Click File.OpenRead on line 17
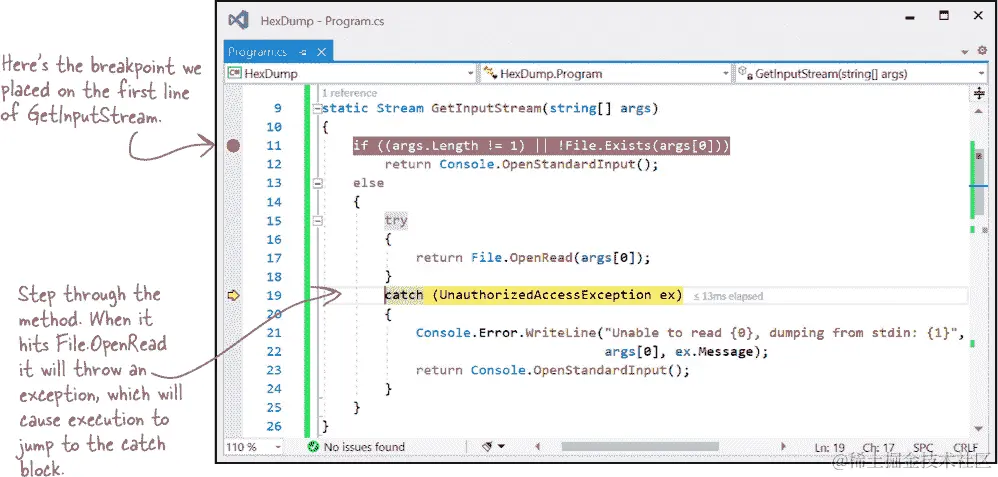The image size is (998, 477). pos(522,258)
